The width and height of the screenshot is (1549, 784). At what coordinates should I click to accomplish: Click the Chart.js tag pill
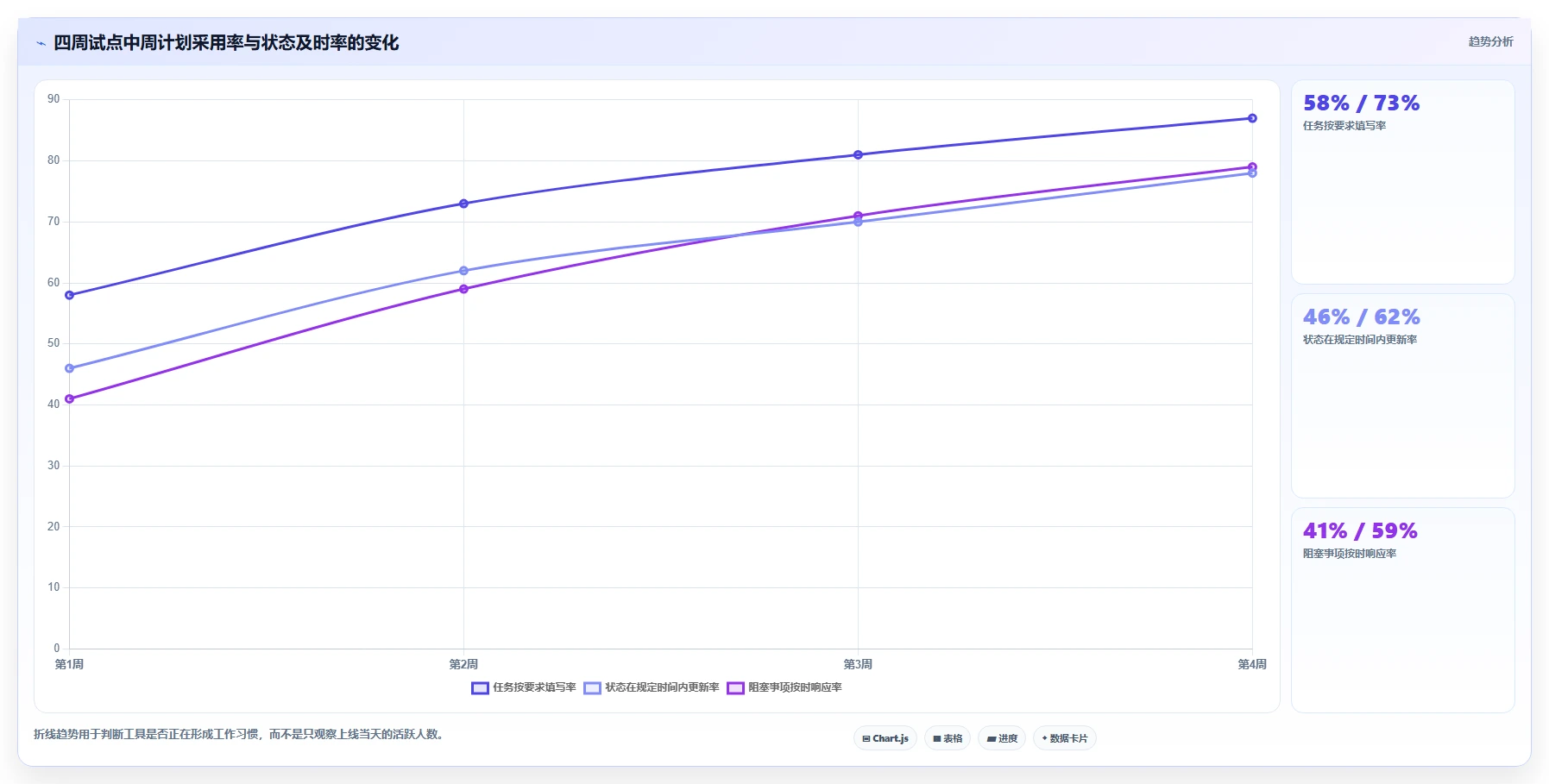click(885, 738)
